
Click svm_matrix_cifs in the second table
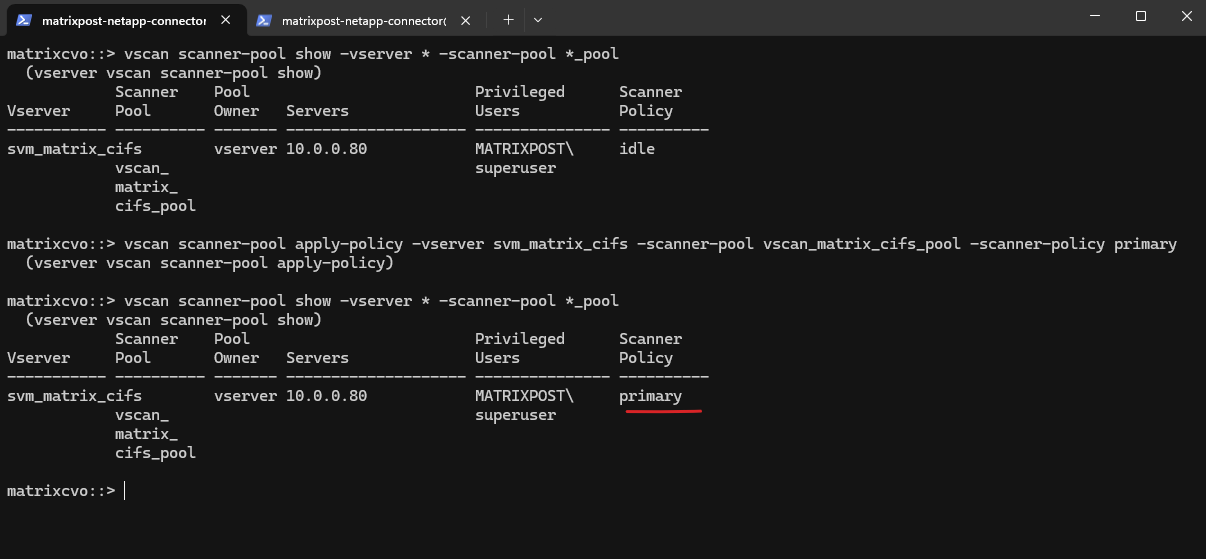74,396
